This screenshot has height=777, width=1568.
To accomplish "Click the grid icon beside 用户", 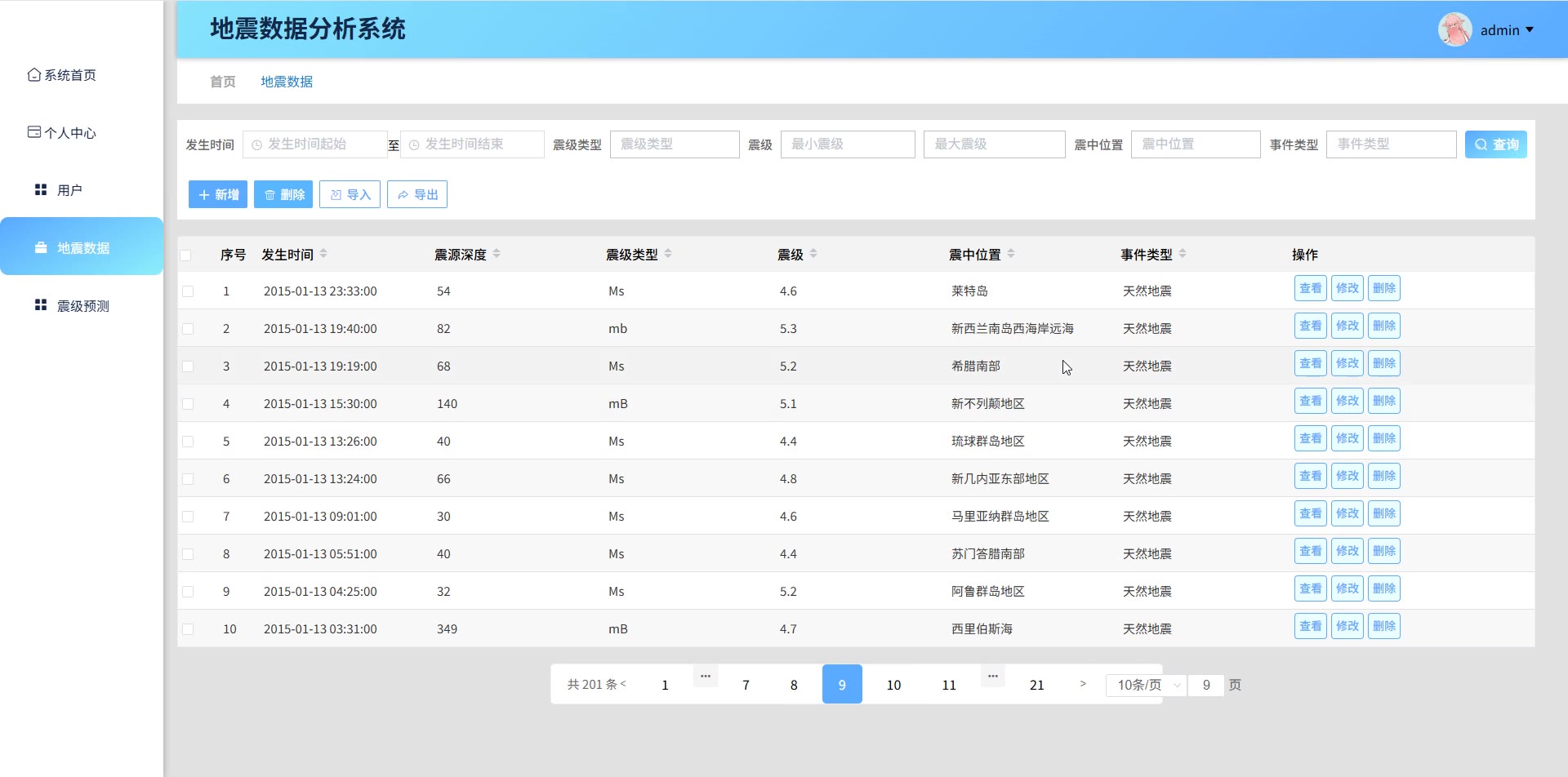I will 41,190.
